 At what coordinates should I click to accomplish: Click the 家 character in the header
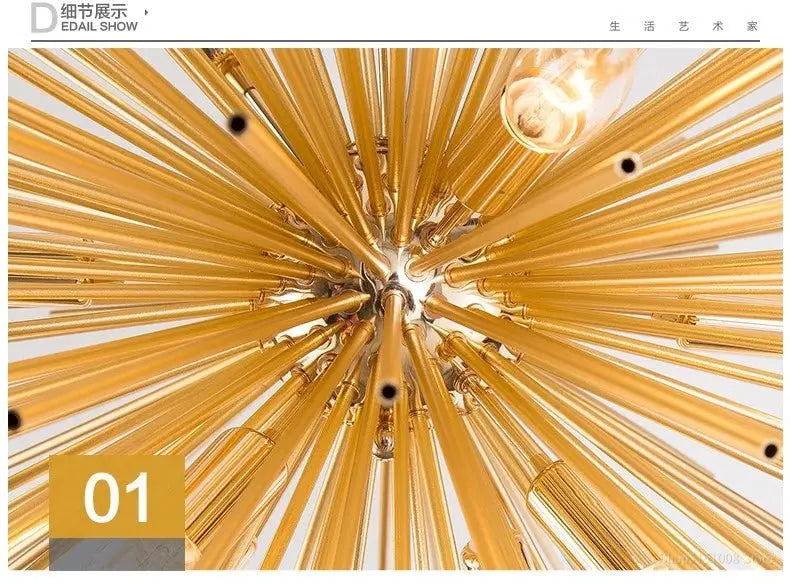click(751, 27)
